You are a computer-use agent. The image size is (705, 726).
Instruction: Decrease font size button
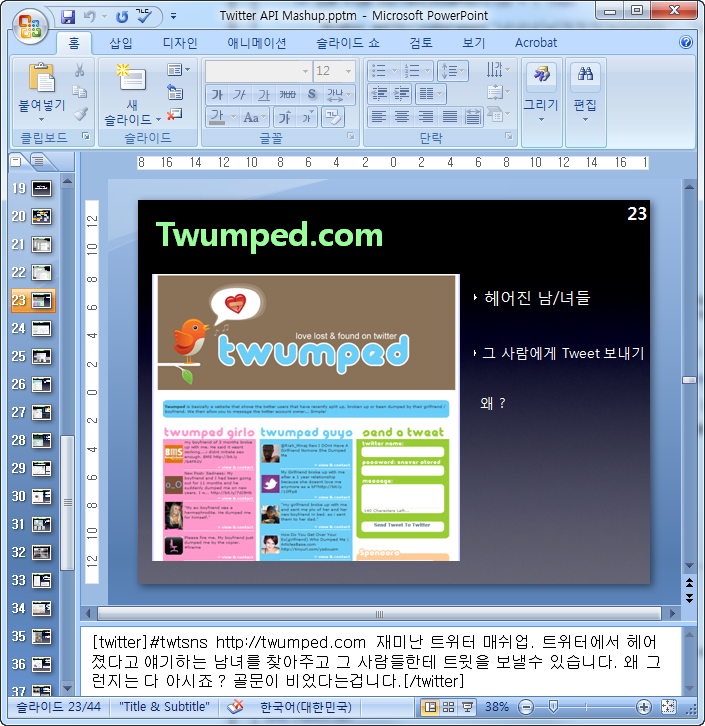[x=307, y=117]
